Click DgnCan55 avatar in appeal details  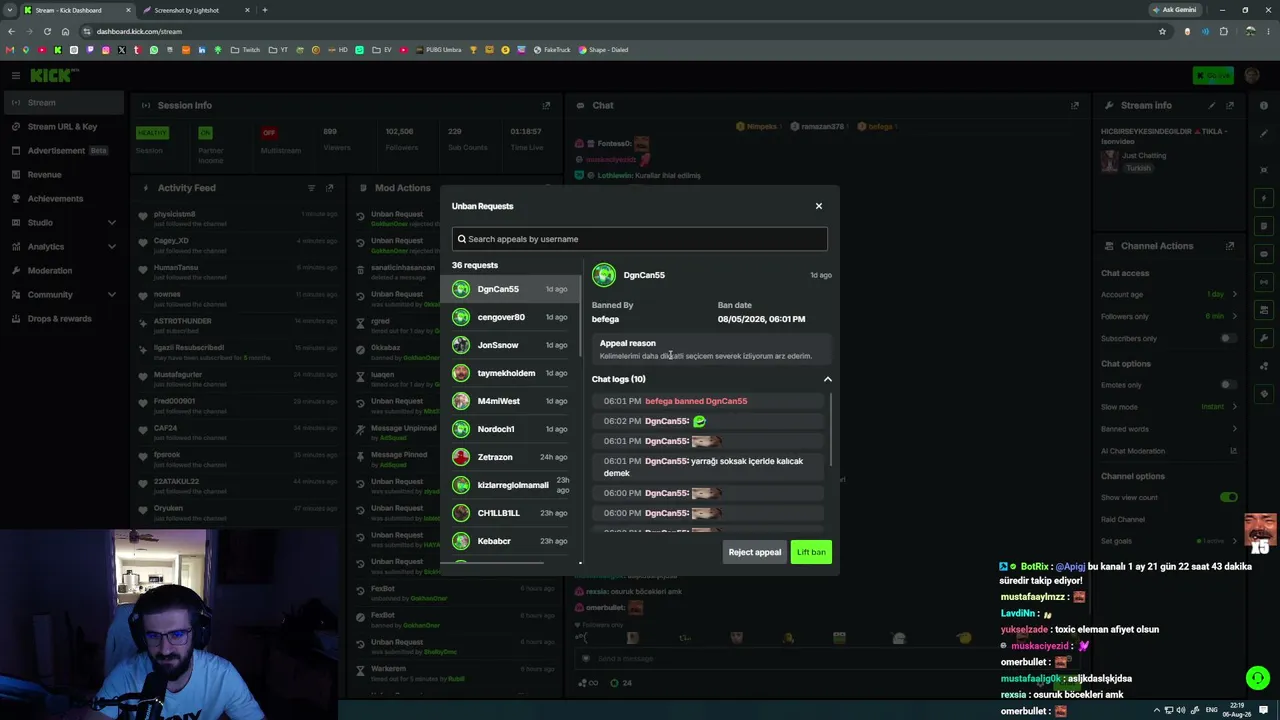click(604, 275)
